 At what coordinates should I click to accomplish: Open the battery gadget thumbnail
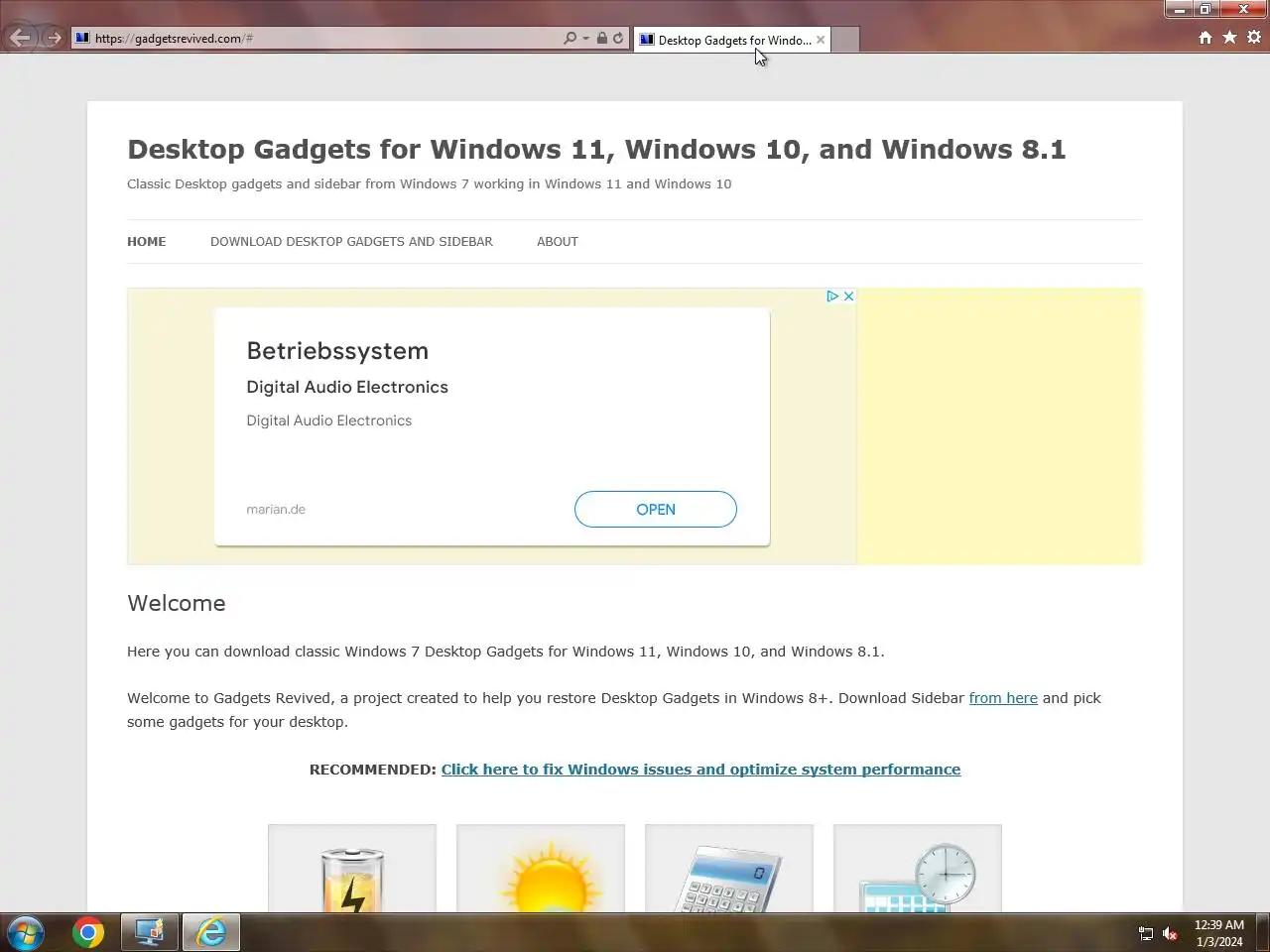pos(352,869)
